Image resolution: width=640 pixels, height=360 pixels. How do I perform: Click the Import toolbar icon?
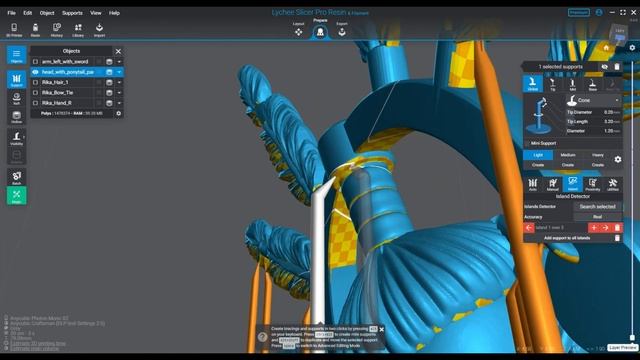[99, 29]
